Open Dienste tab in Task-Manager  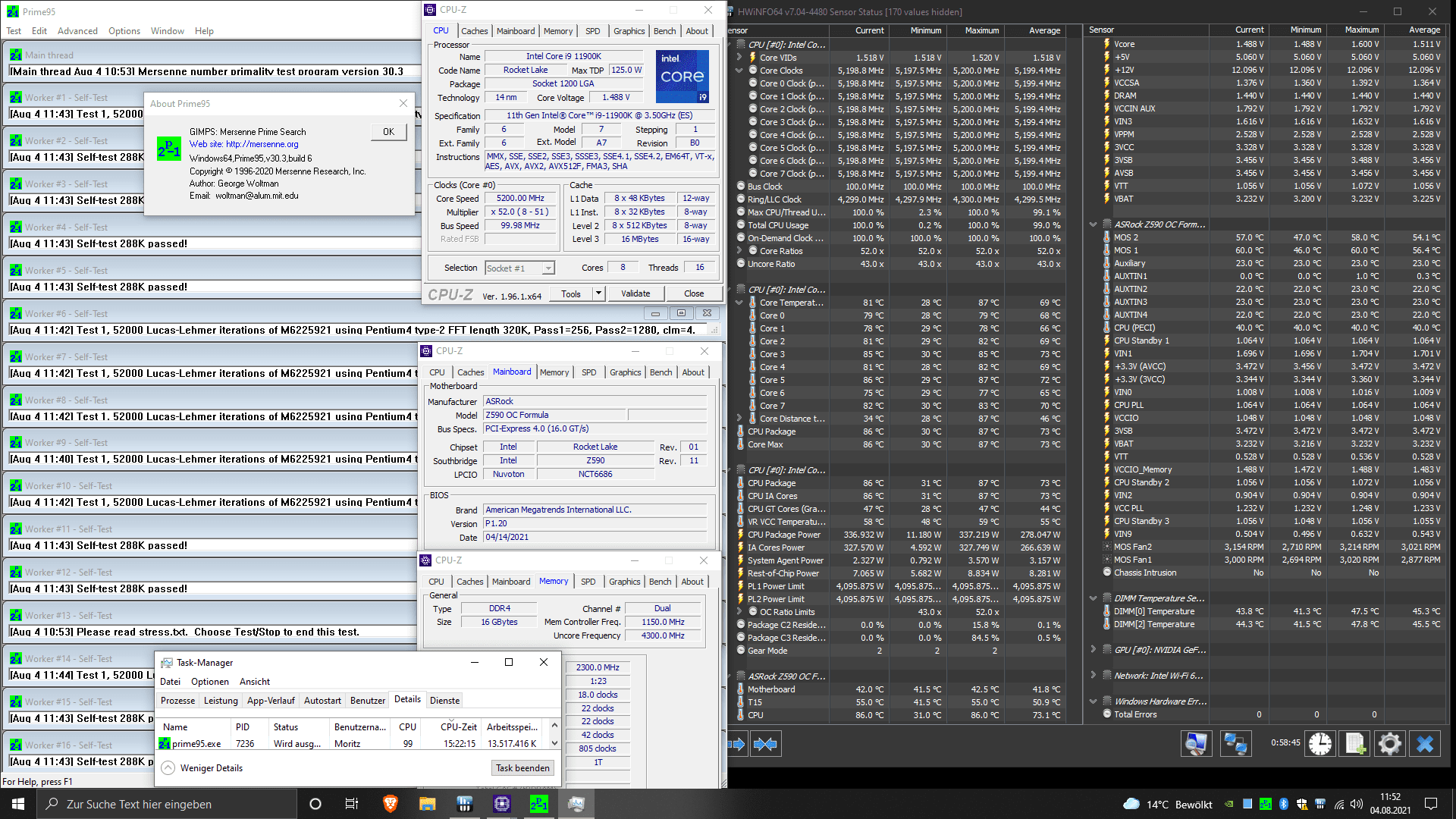coord(444,700)
